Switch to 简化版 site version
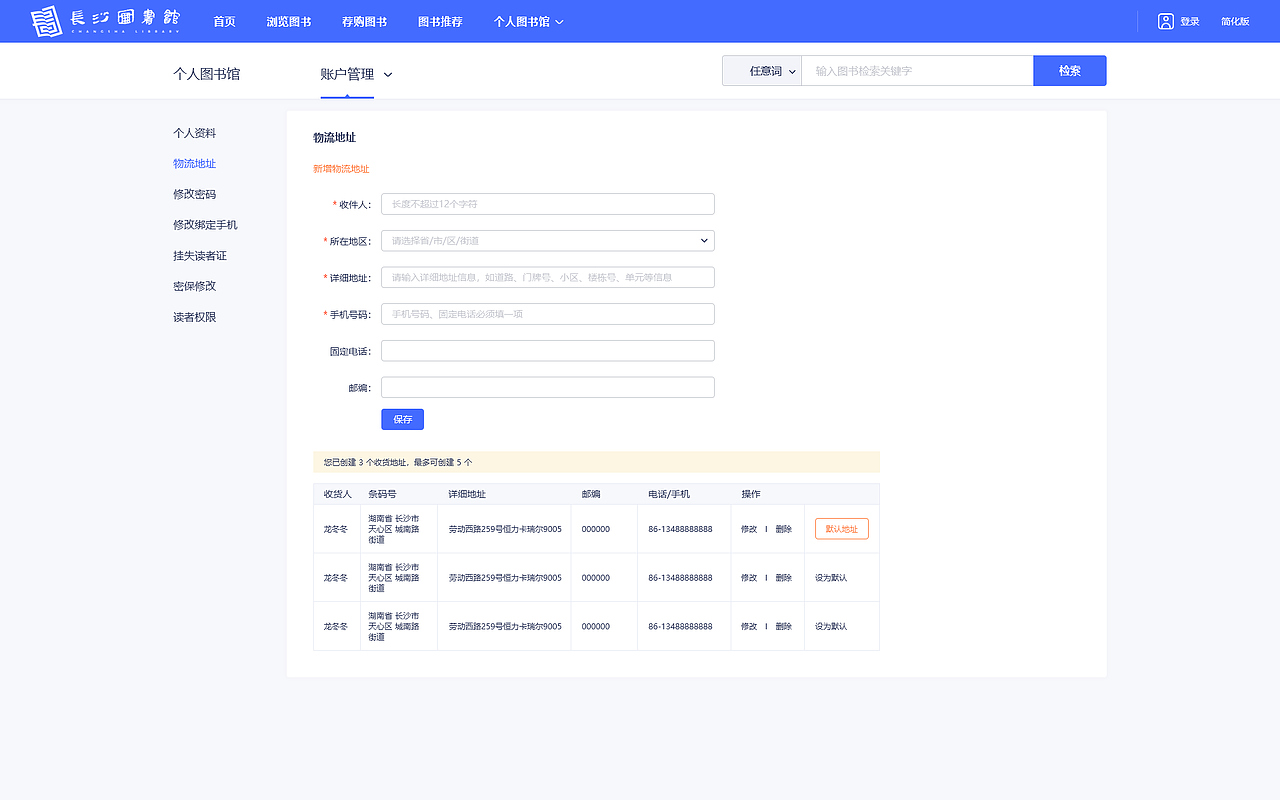Viewport: 1280px width, 800px height. (1235, 22)
